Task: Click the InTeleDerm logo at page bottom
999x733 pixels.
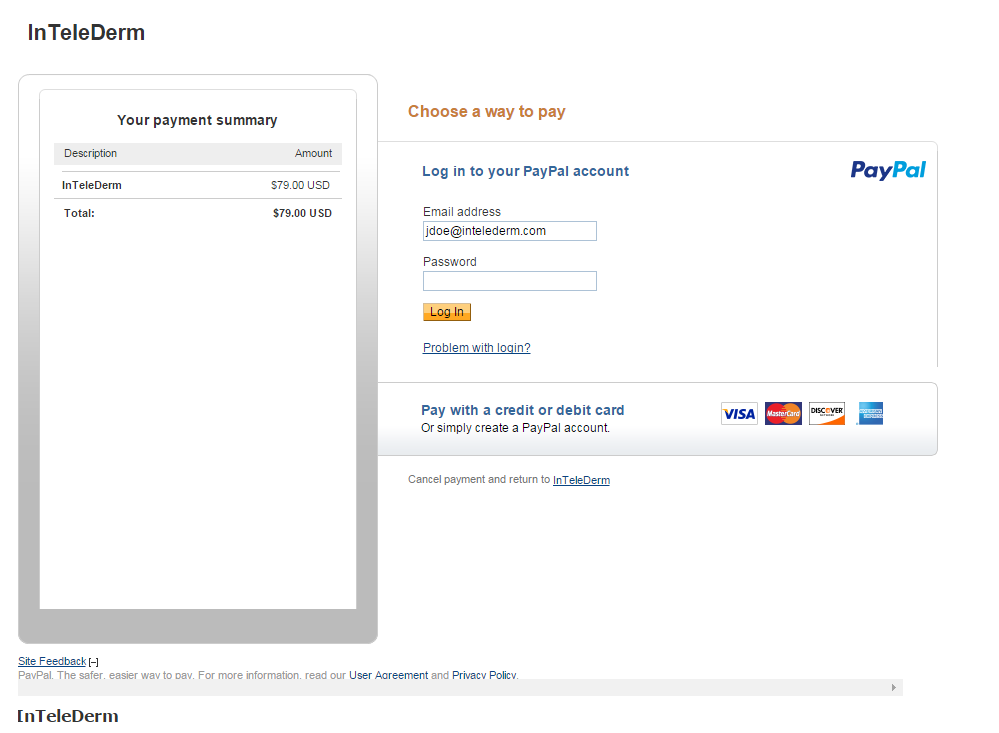Action: pyautogui.click(x=68, y=716)
